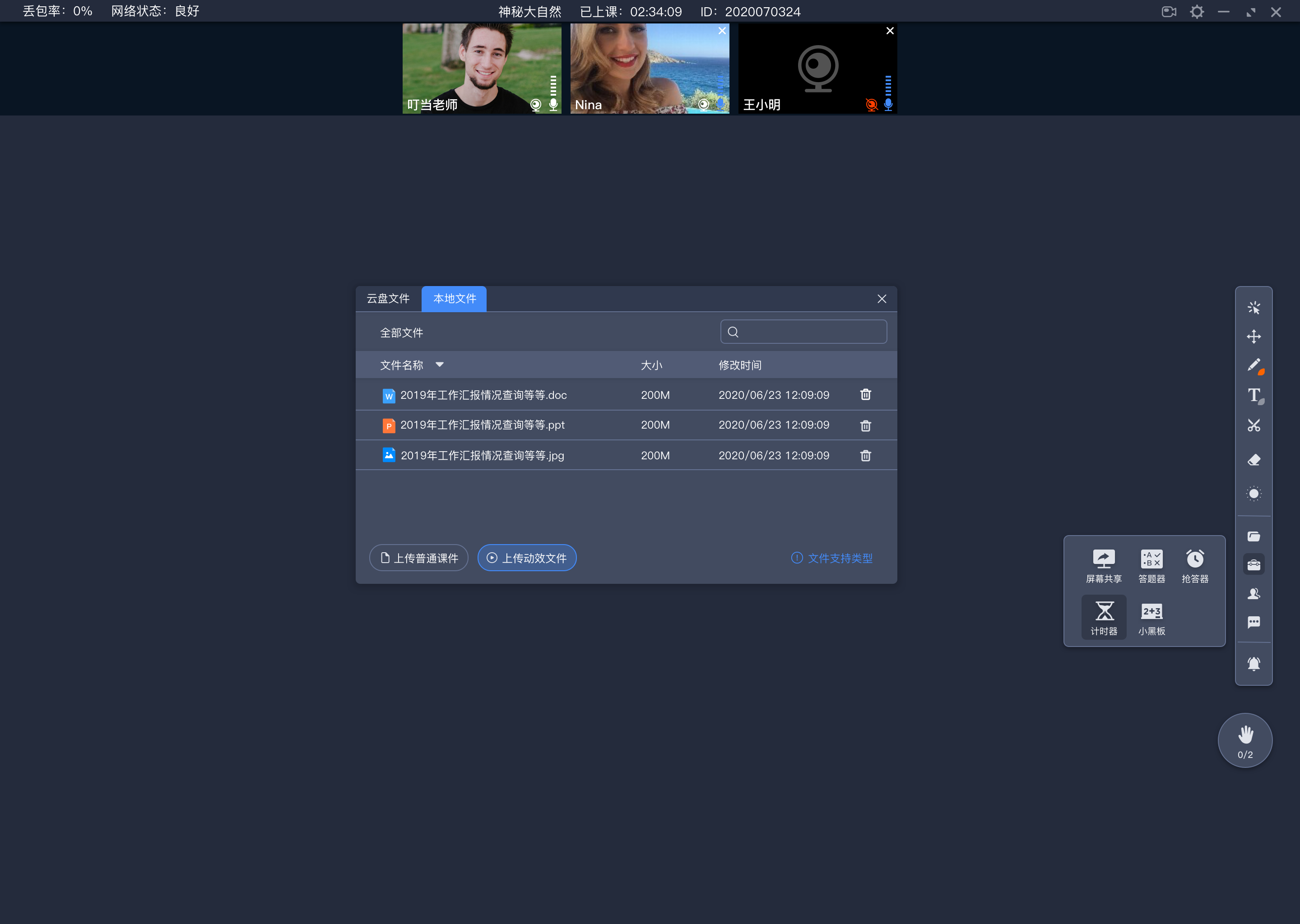Click the search input field

click(x=804, y=332)
